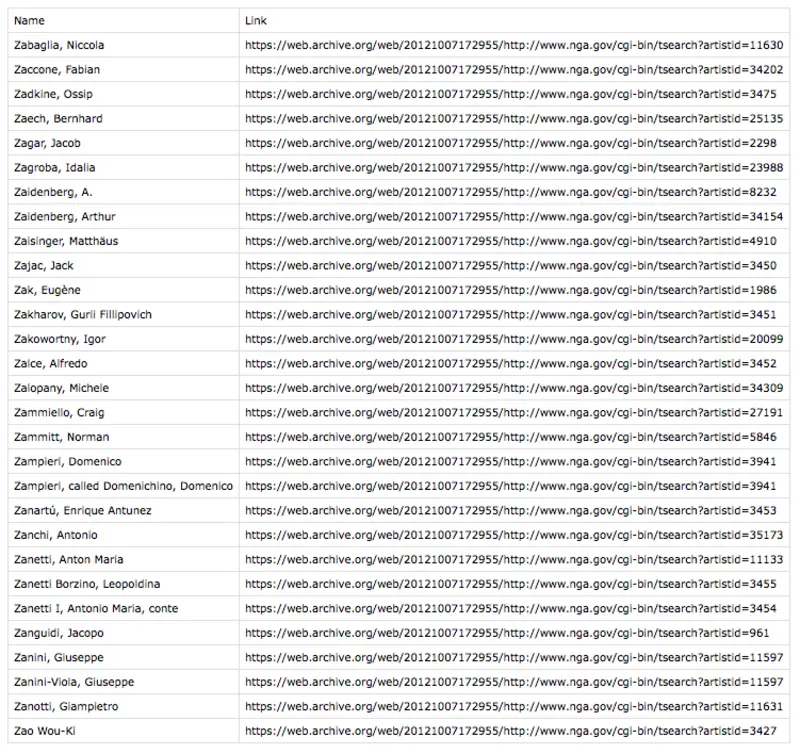Open the link ending in artistid=961
This screenshot has width=800, height=754.
click(x=507, y=633)
